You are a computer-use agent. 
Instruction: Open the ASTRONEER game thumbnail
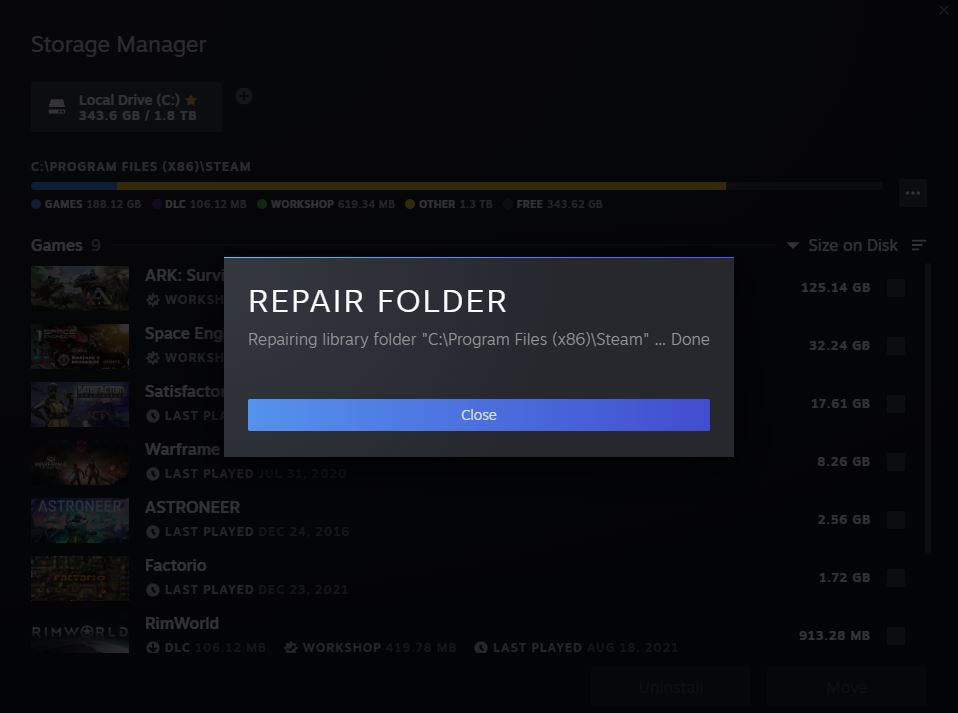[x=80, y=520]
